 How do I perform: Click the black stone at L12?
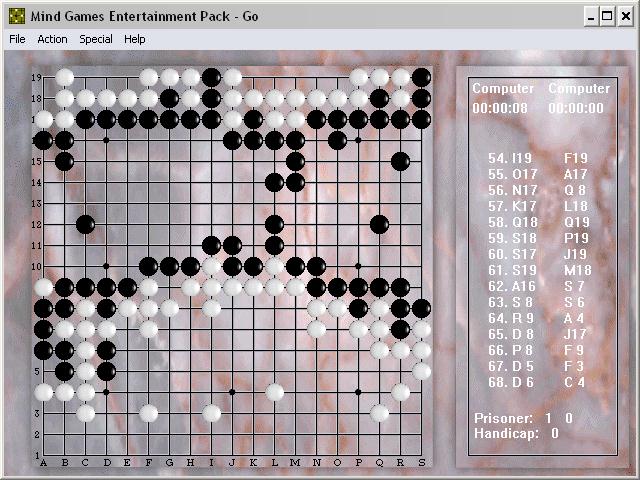pos(274,224)
